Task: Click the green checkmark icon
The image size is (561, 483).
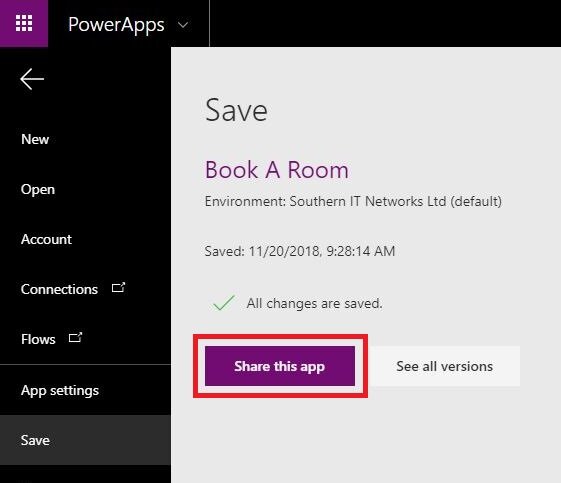Action: [x=224, y=303]
